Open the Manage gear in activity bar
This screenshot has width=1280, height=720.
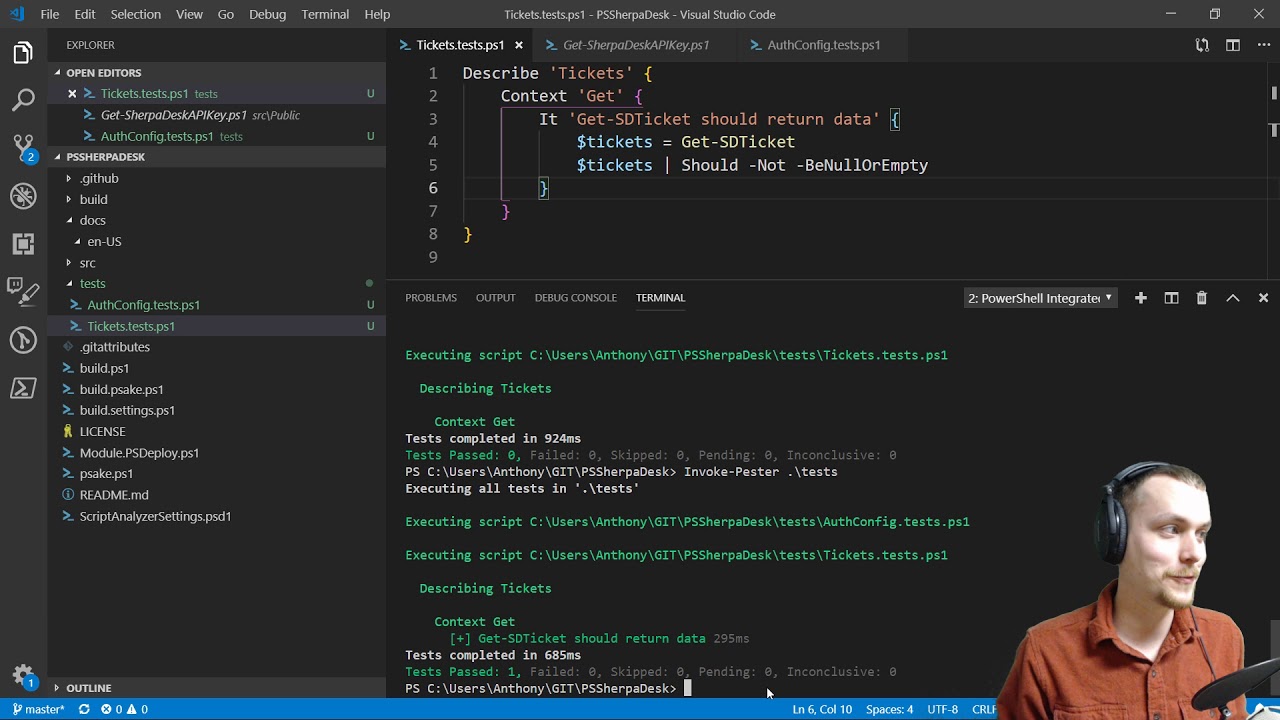point(23,675)
